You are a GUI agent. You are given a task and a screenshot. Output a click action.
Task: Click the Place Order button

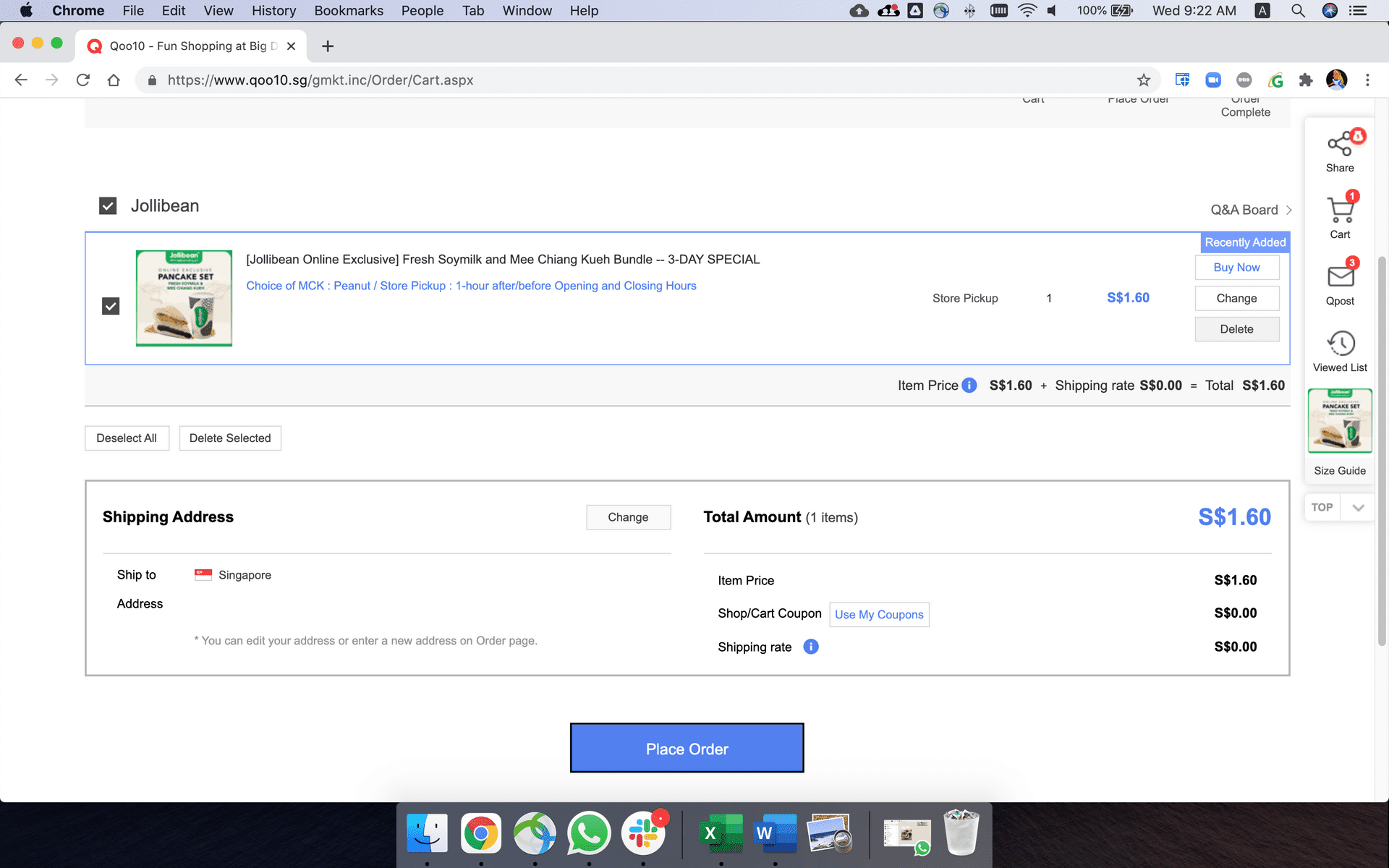(x=687, y=748)
